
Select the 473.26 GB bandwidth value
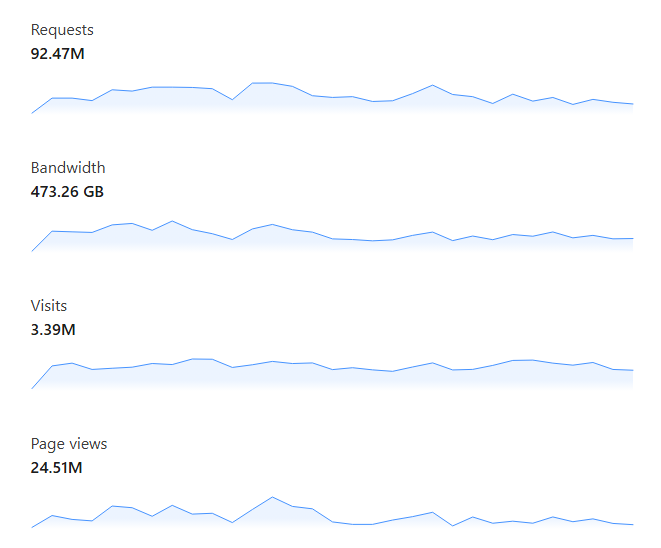coord(68,191)
